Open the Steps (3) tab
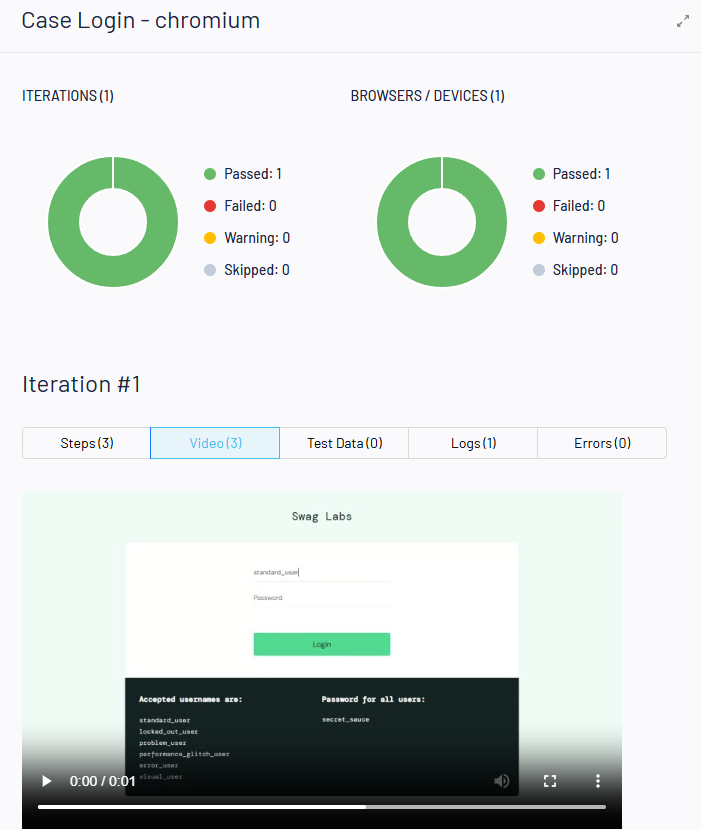The height and width of the screenshot is (830, 701). (86, 443)
